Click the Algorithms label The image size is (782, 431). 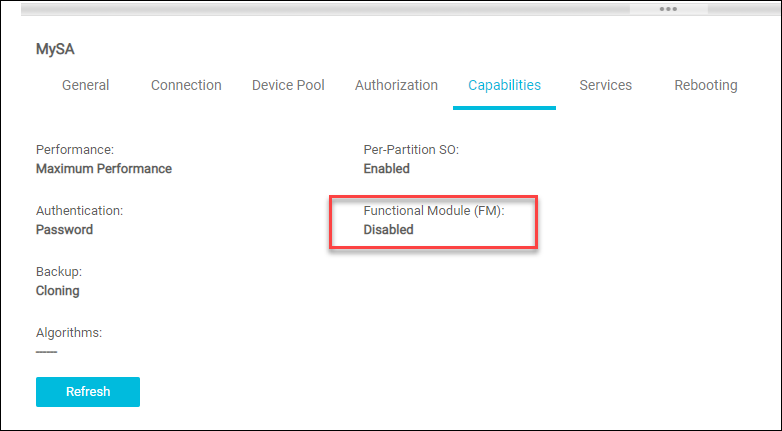tap(69, 332)
